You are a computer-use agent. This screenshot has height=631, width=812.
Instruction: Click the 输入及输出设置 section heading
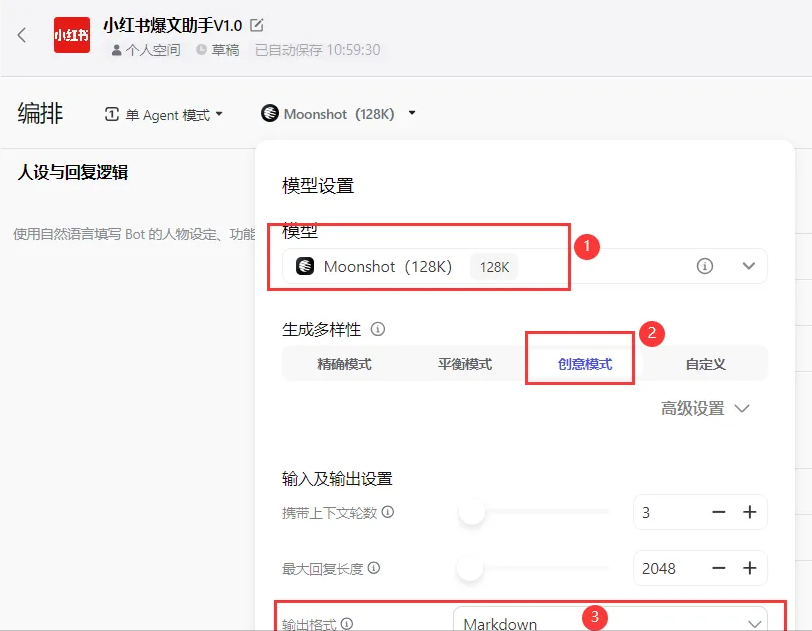click(x=337, y=478)
